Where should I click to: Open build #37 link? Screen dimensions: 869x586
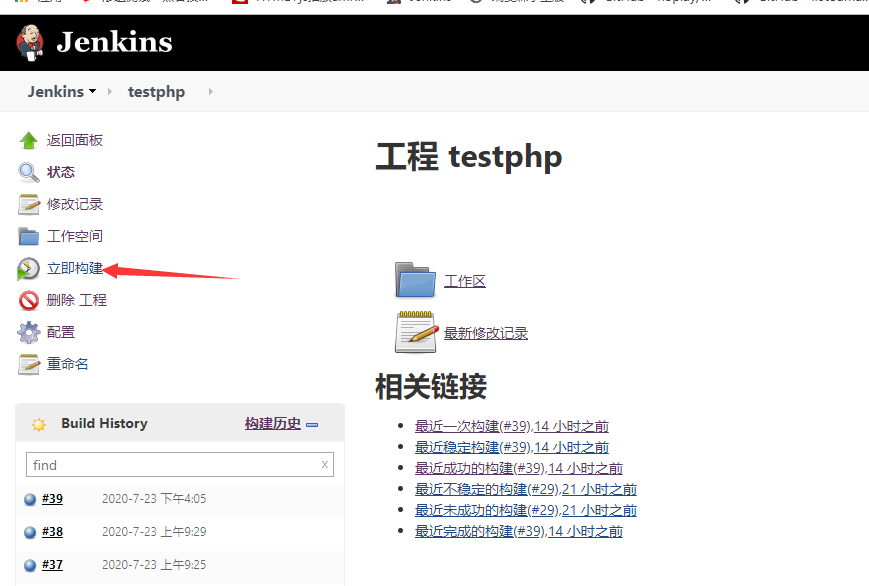[53, 564]
